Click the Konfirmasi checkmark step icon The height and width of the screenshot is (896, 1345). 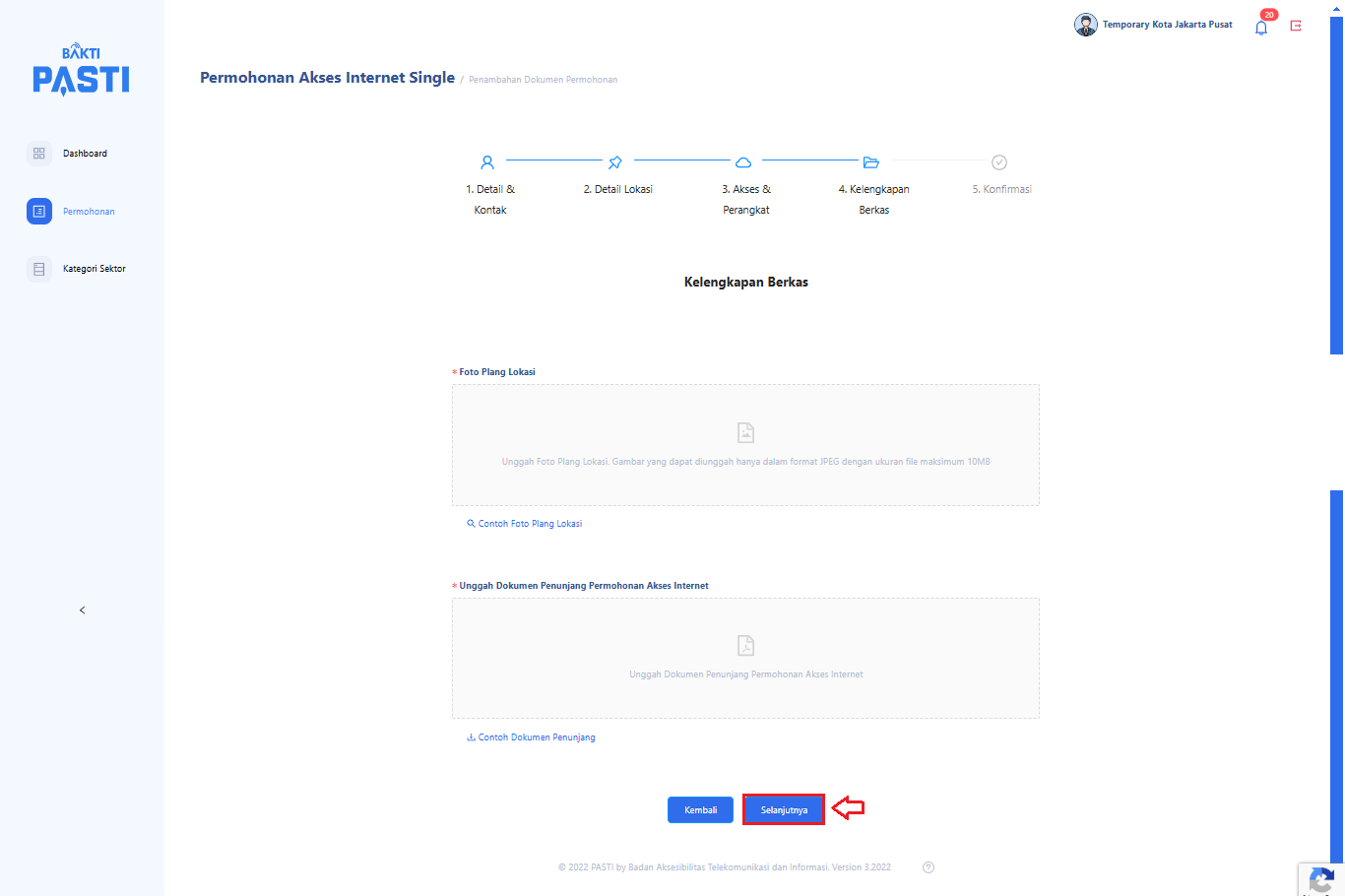[999, 162]
